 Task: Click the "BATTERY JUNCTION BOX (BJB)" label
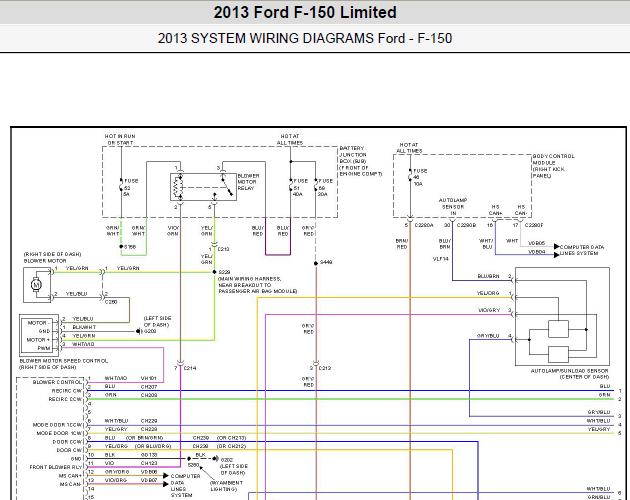[353, 155]
